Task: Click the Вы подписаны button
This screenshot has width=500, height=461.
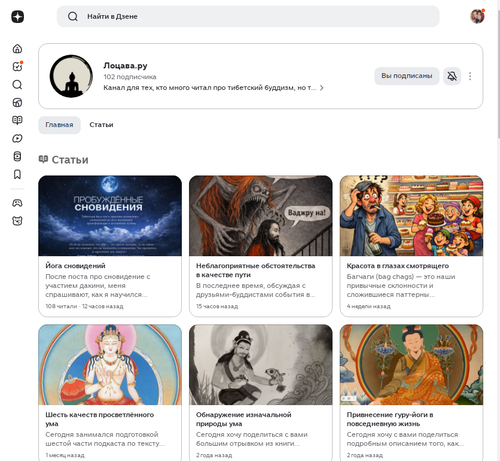Action: [x=407, y=76]
